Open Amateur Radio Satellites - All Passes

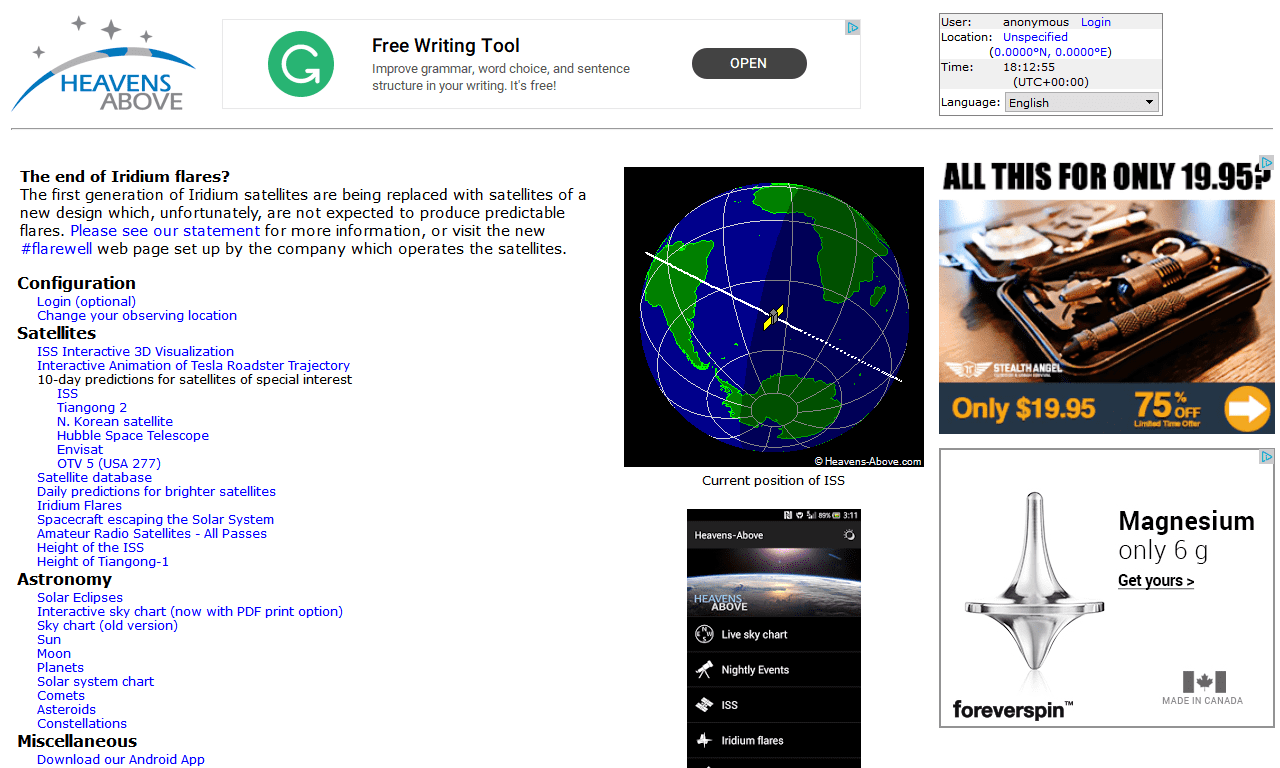coord(152,533)
